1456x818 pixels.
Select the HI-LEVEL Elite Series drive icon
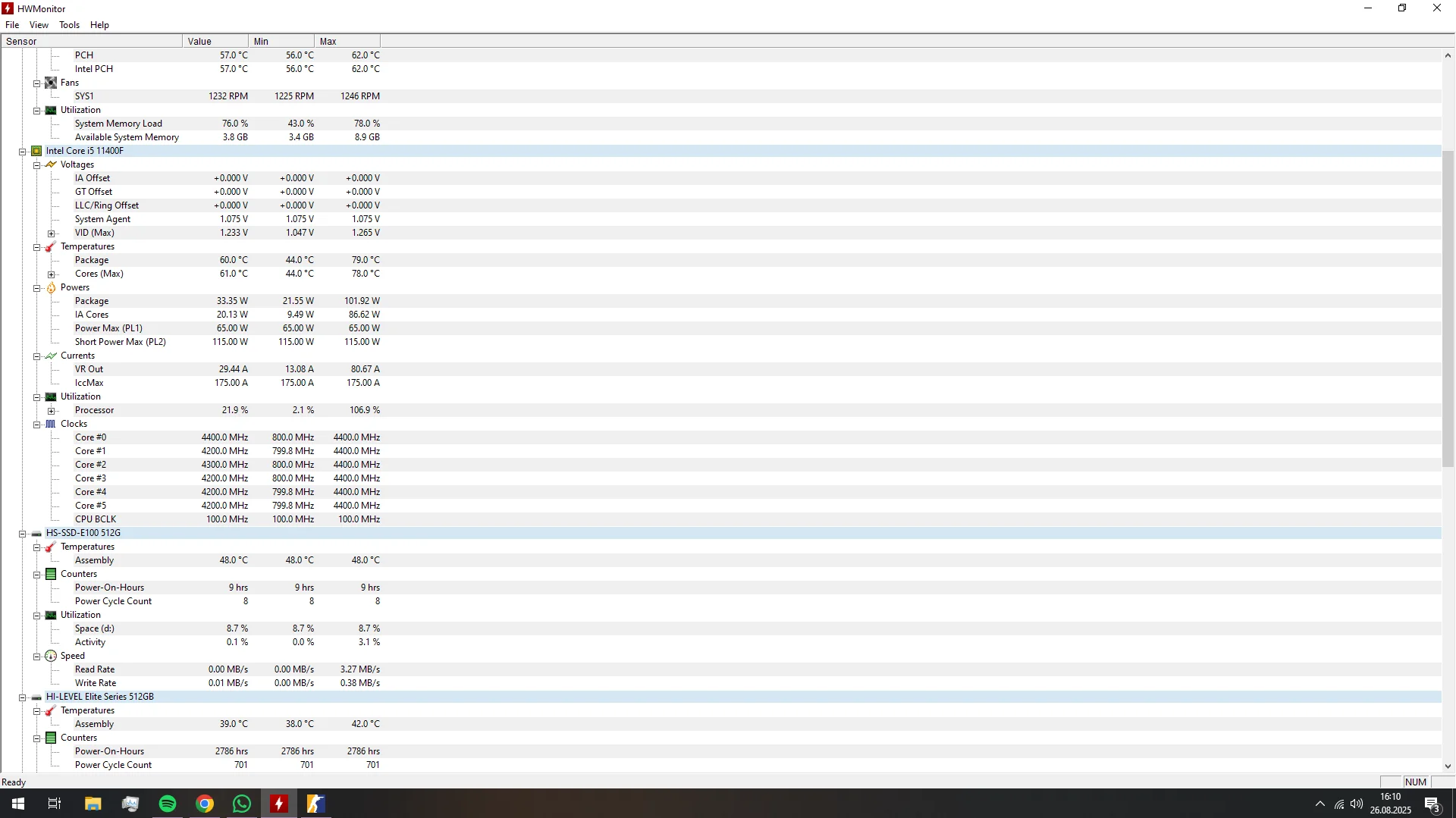[x=36, y=697]
